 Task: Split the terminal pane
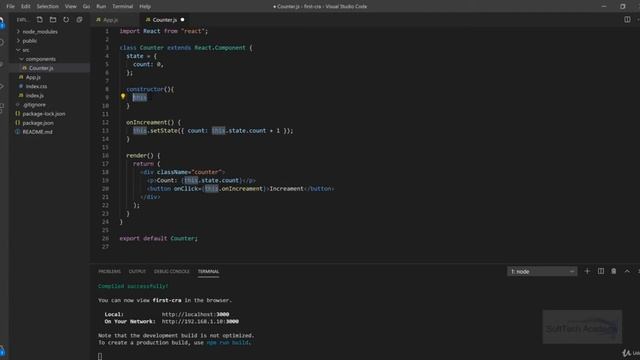click(600, 271)
